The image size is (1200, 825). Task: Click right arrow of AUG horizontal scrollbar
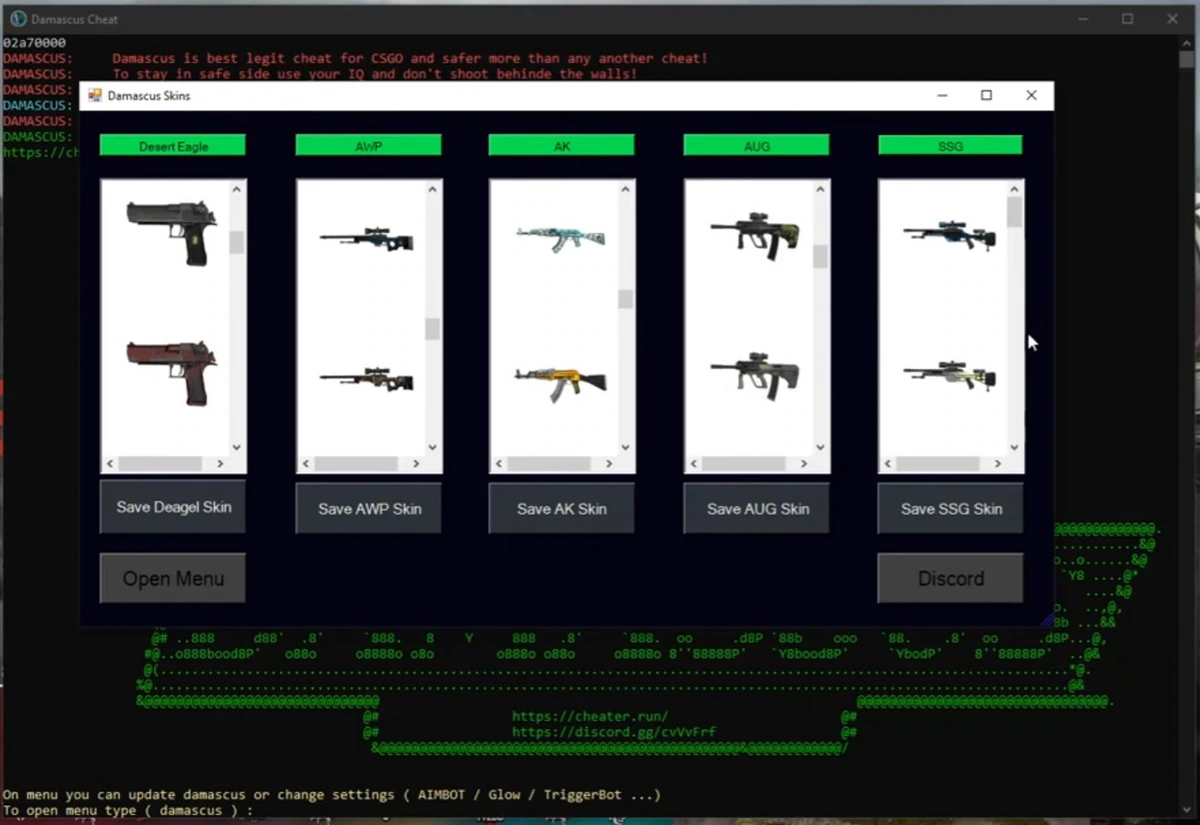804,464
